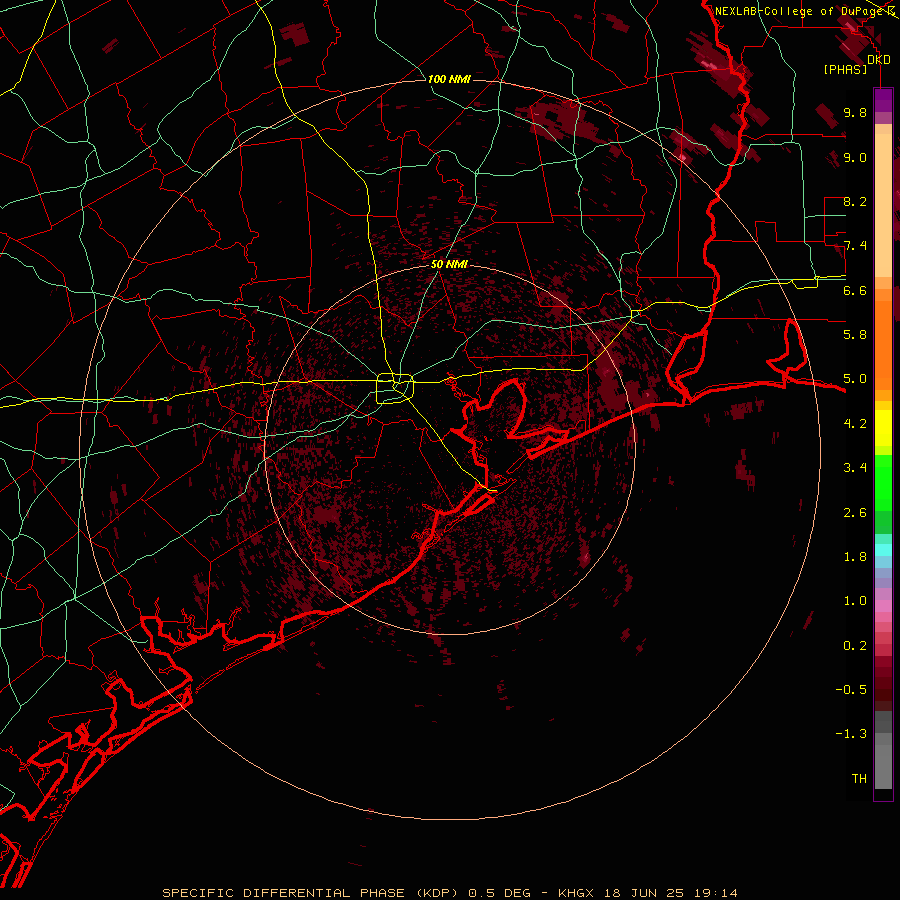Click the 4.2 value on the color scale
Image resolution: width=900 pixels, height=900 pixels.
click(x=855, y=424)
